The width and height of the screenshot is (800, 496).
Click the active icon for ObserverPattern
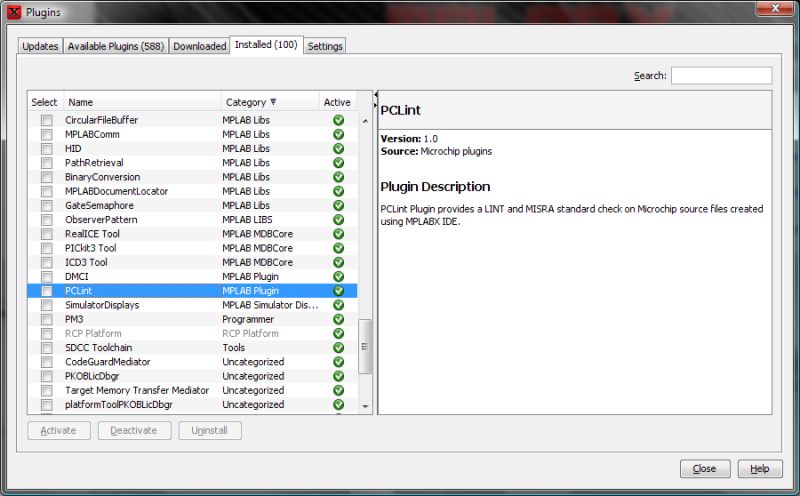click(x=338, y=220)
